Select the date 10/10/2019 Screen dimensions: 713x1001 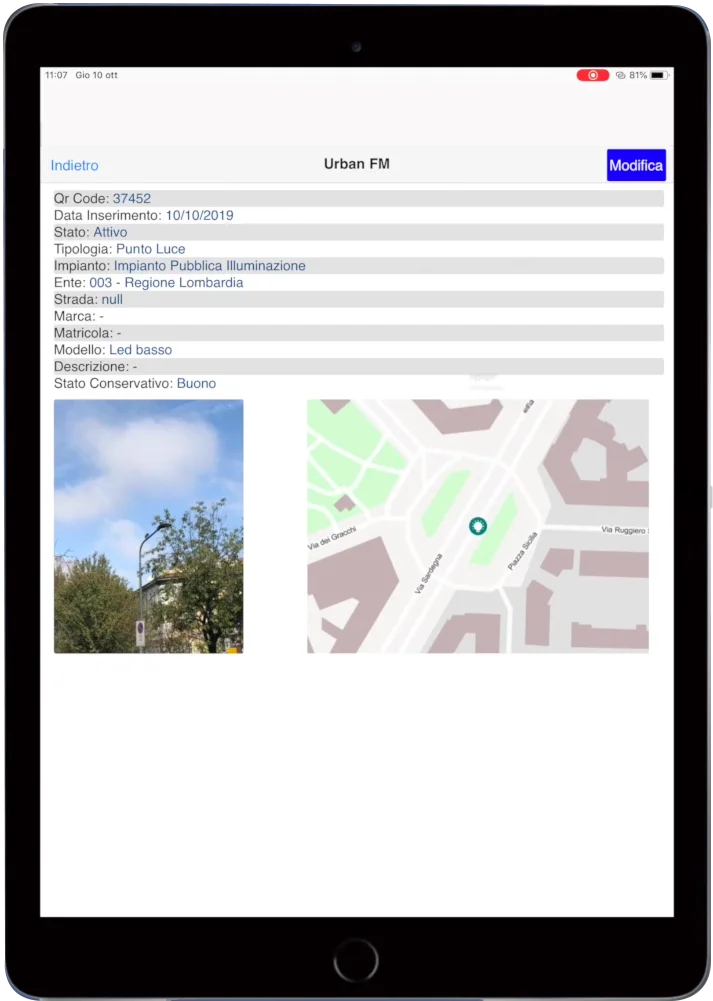tap(200, 215)
